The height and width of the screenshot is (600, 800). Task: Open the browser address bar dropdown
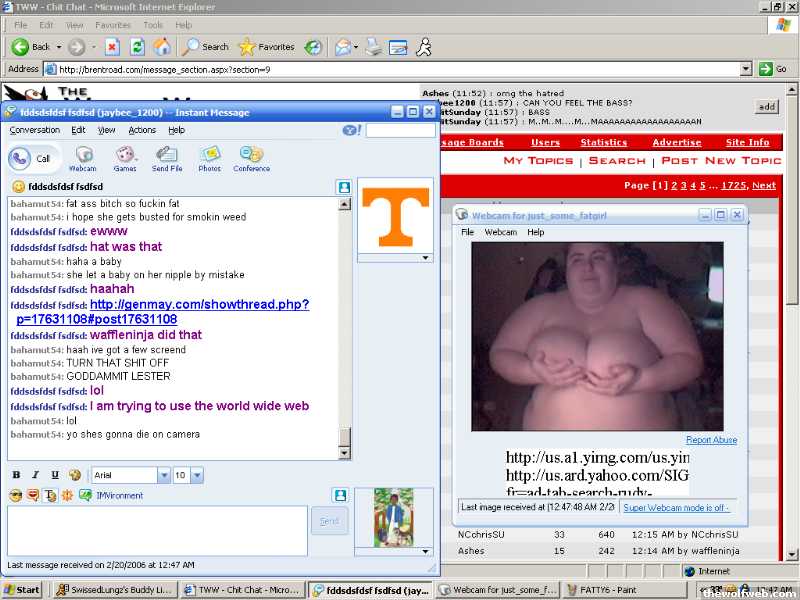click(x=745, y=69)
